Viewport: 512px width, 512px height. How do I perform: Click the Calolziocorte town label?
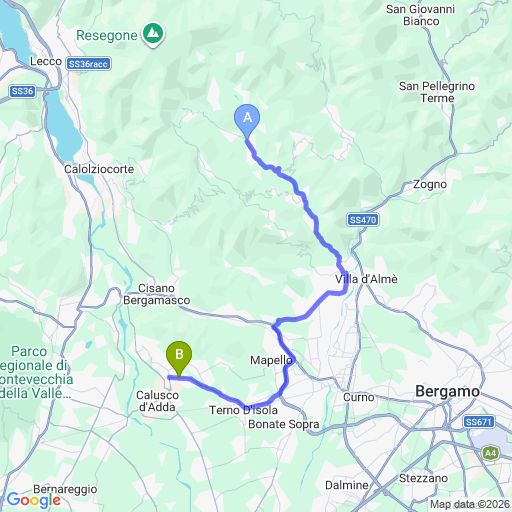point(99,169)
